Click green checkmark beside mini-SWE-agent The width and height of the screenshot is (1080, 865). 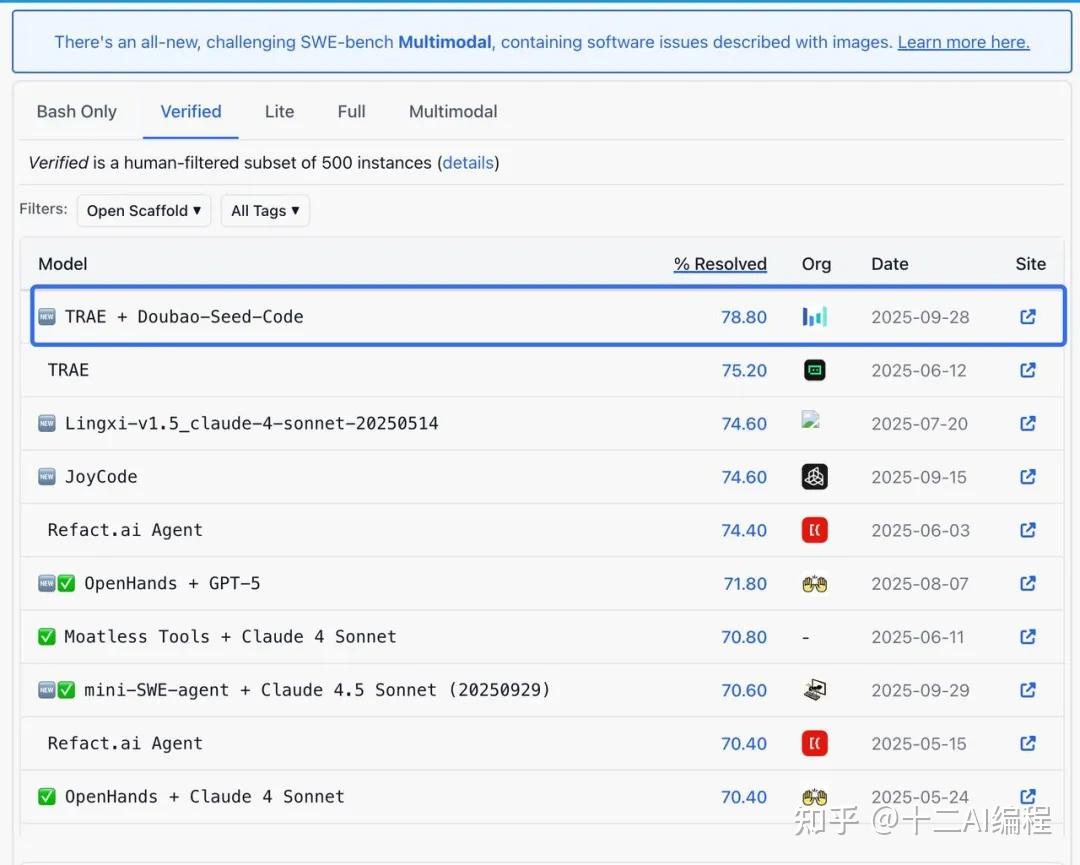click(66, 690)
